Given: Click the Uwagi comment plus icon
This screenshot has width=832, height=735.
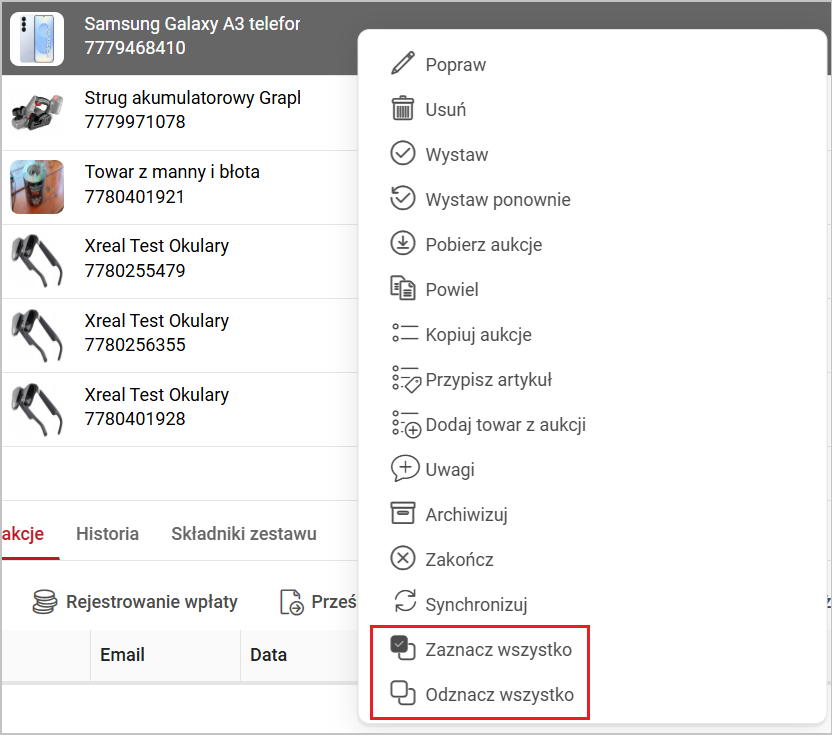Looking at the screenshot, I should [404, 469].
